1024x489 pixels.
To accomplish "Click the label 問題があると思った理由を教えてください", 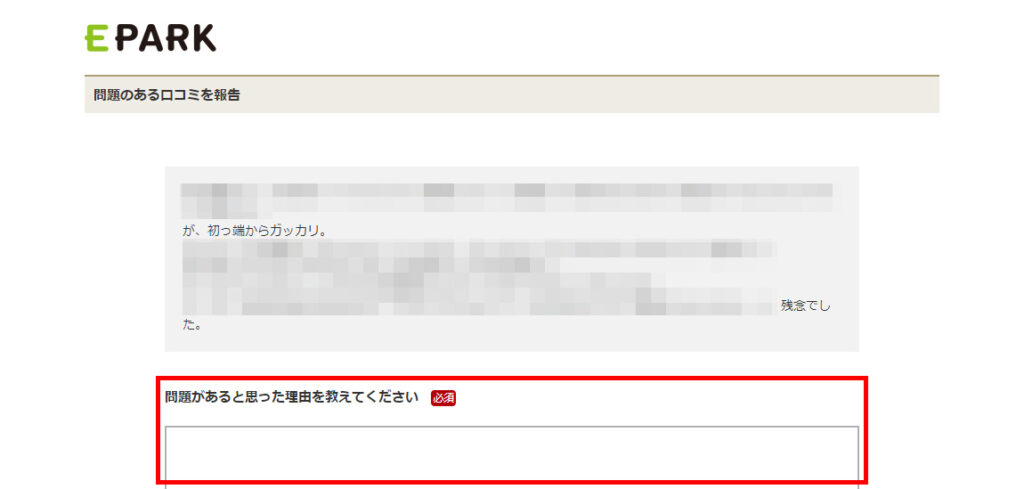I will point(291,398).
